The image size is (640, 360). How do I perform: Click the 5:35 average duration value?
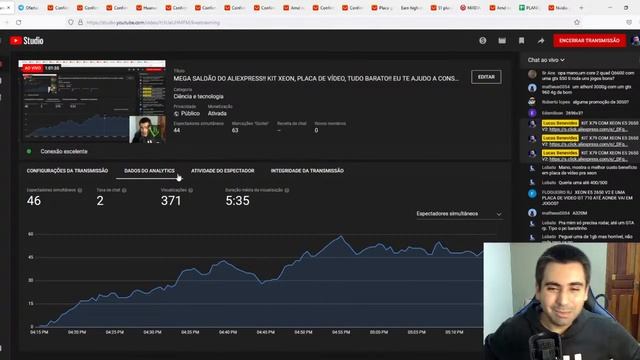coord(237,201)
